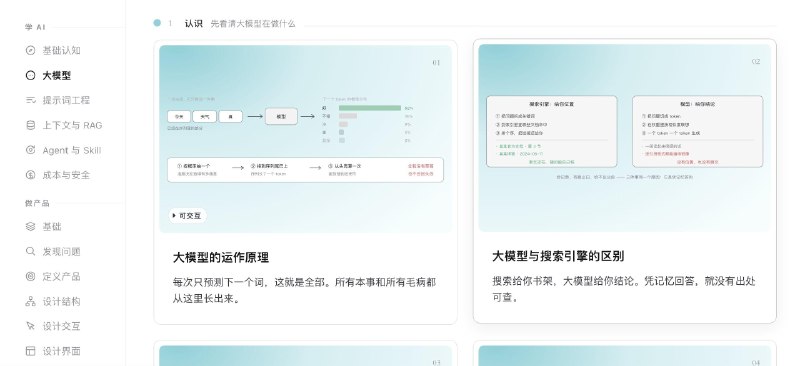
Task: Click the number 02 on second card
Action: coord(756,62)
